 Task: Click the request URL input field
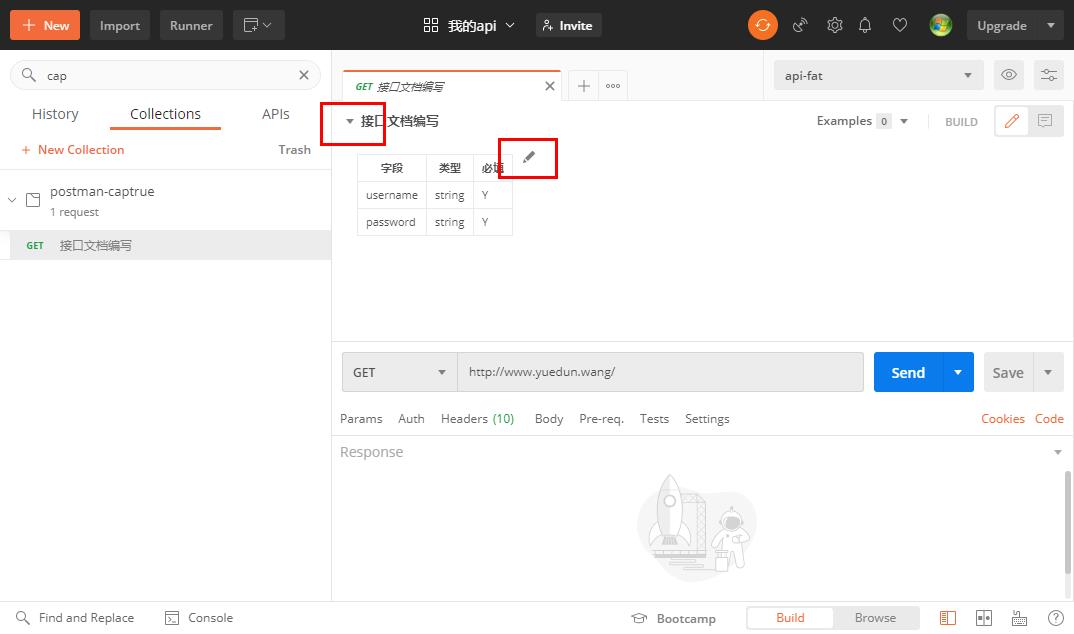point(660,372)
